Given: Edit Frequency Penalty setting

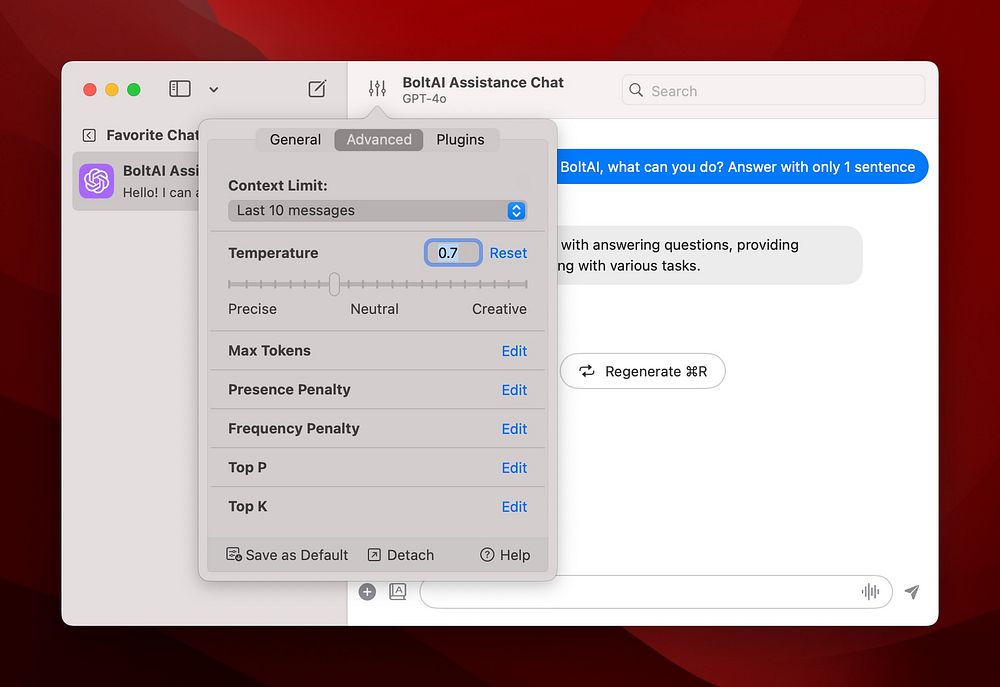Looking at the screenshot, I should [x=514, y=429].
